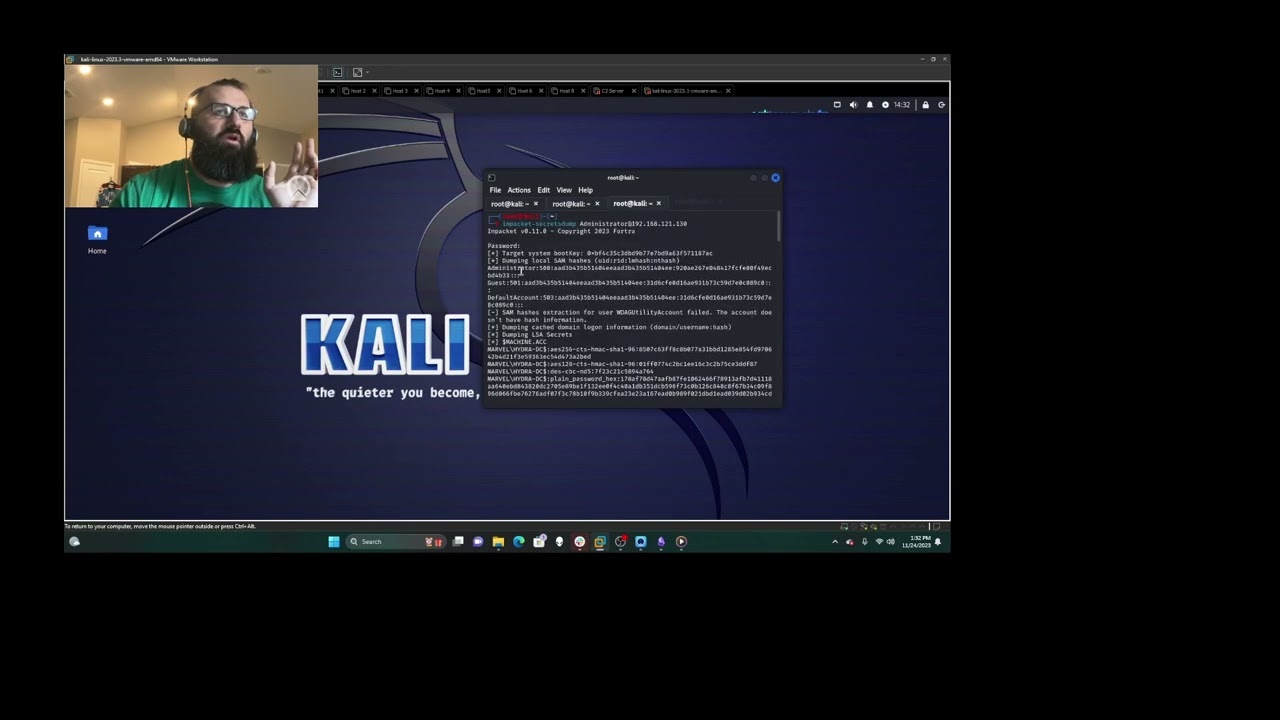Open Task View on Windows taskbar

point(458,541)
